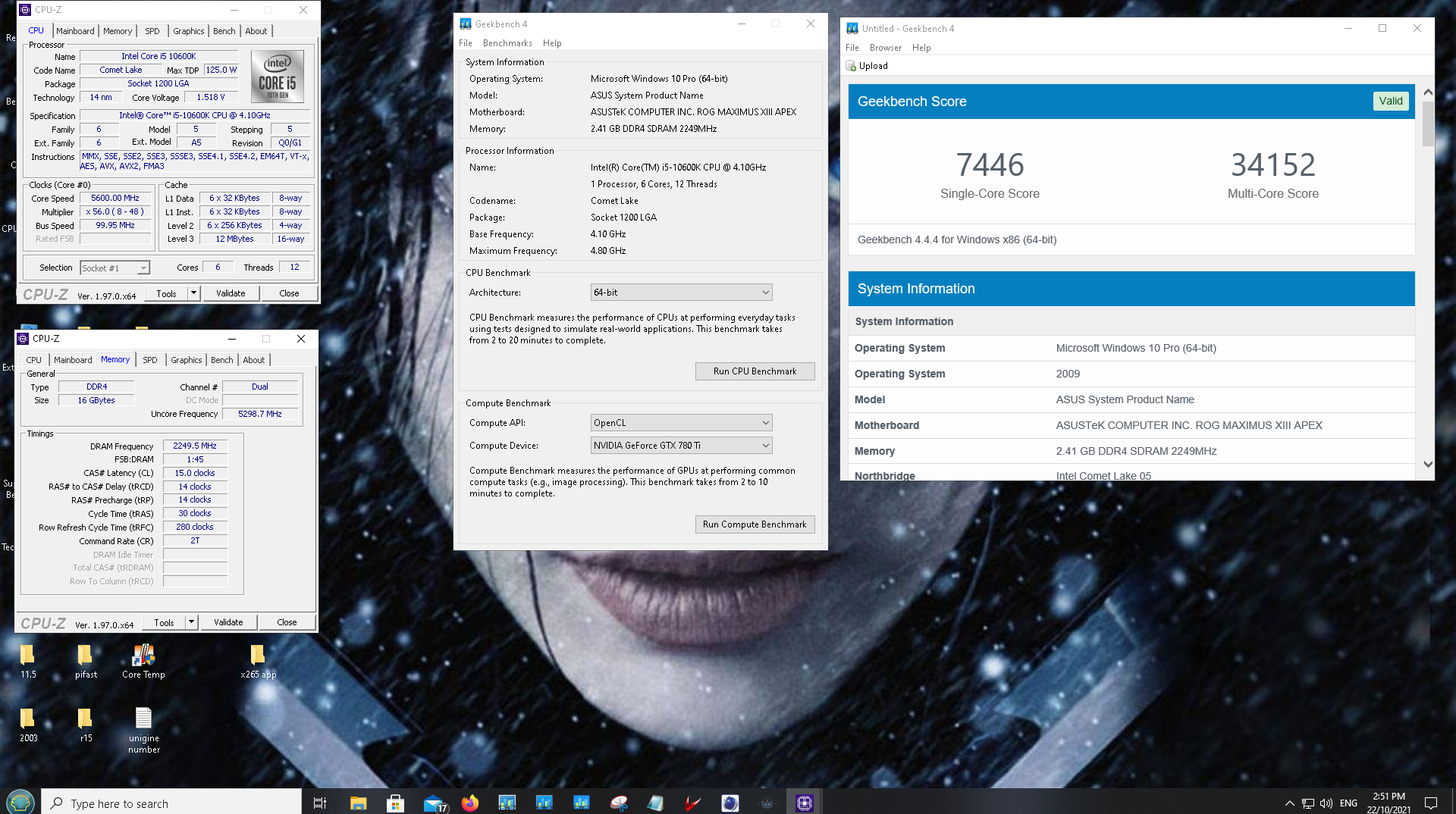
Task: Open Mail app with 17 notifications
Action: 435,803
